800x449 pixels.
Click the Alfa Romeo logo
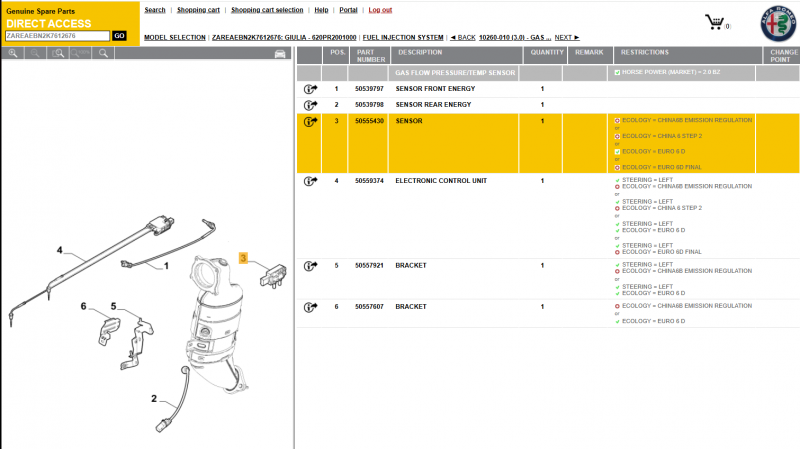point(777,24)
